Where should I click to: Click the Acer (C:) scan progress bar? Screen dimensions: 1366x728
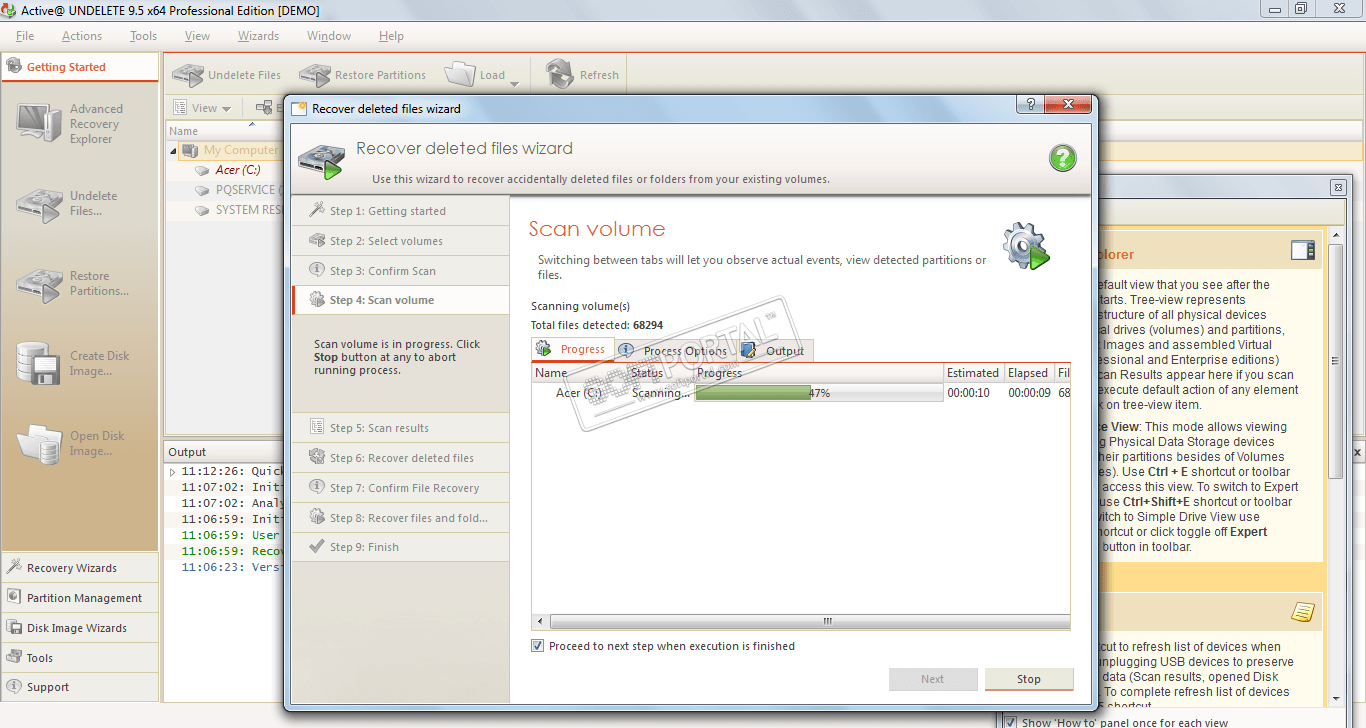819,393
